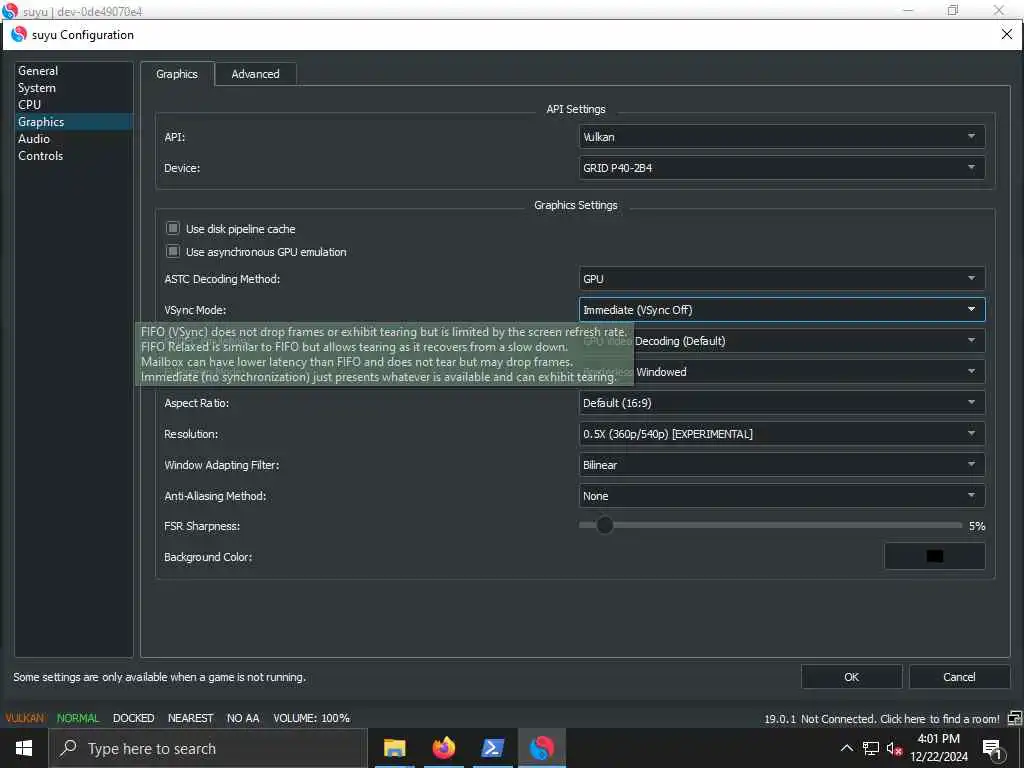This screenshot has height=768, width=1024.
Task: Click the taskbar search box
Action: click(208, 748)
